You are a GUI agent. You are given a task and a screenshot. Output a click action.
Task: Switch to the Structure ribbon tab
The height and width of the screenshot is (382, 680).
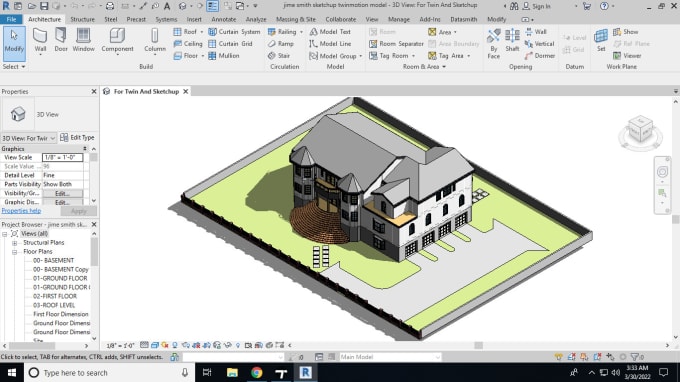click(x=82, y=20)
